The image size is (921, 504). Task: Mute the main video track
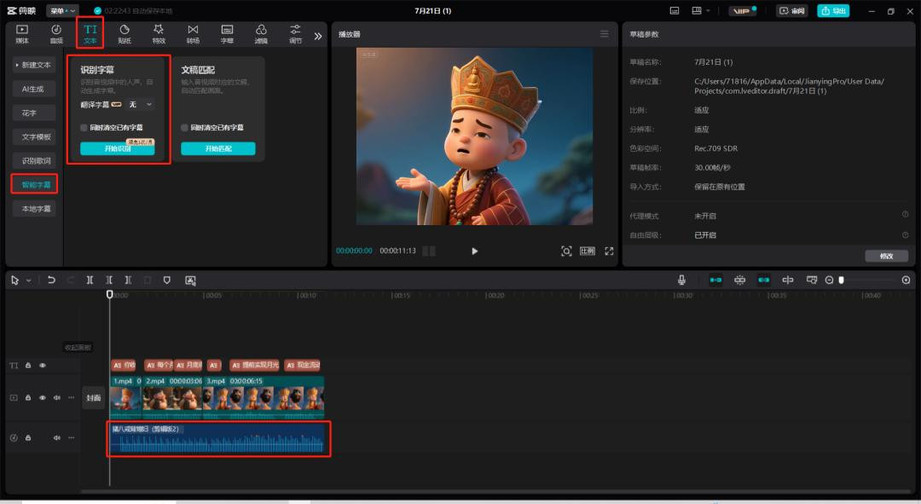56,398
